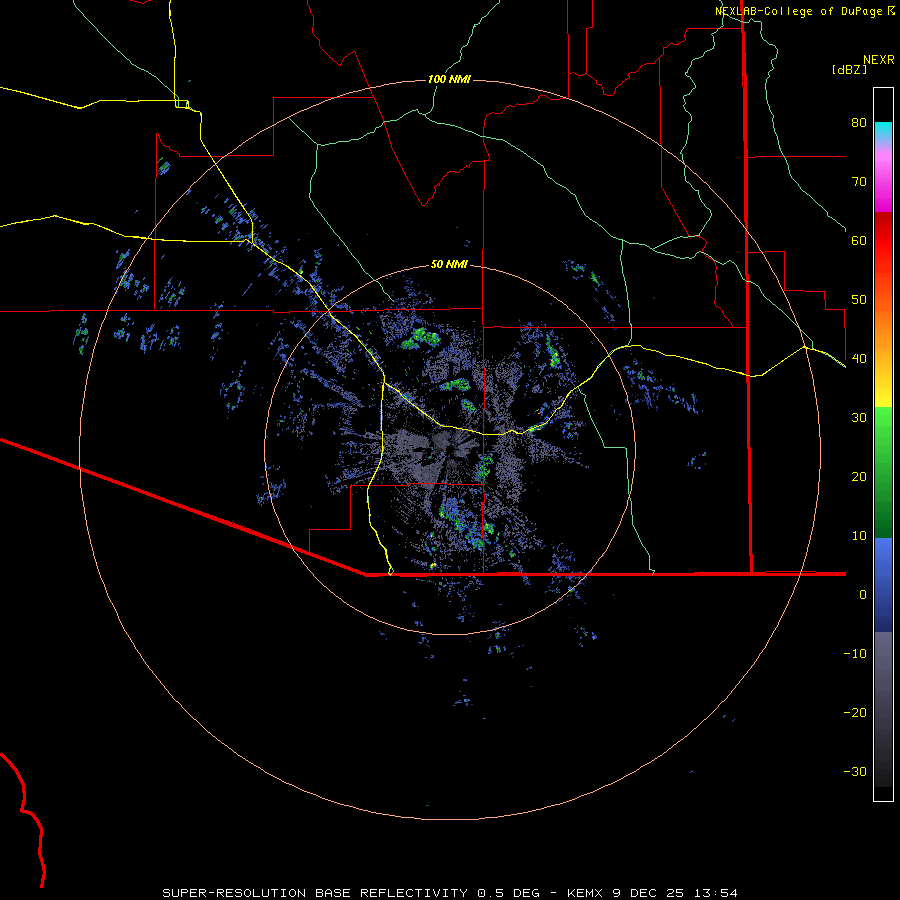Click the [dBZ] unit label
900x900 pixels.
(x=849, y=69)
